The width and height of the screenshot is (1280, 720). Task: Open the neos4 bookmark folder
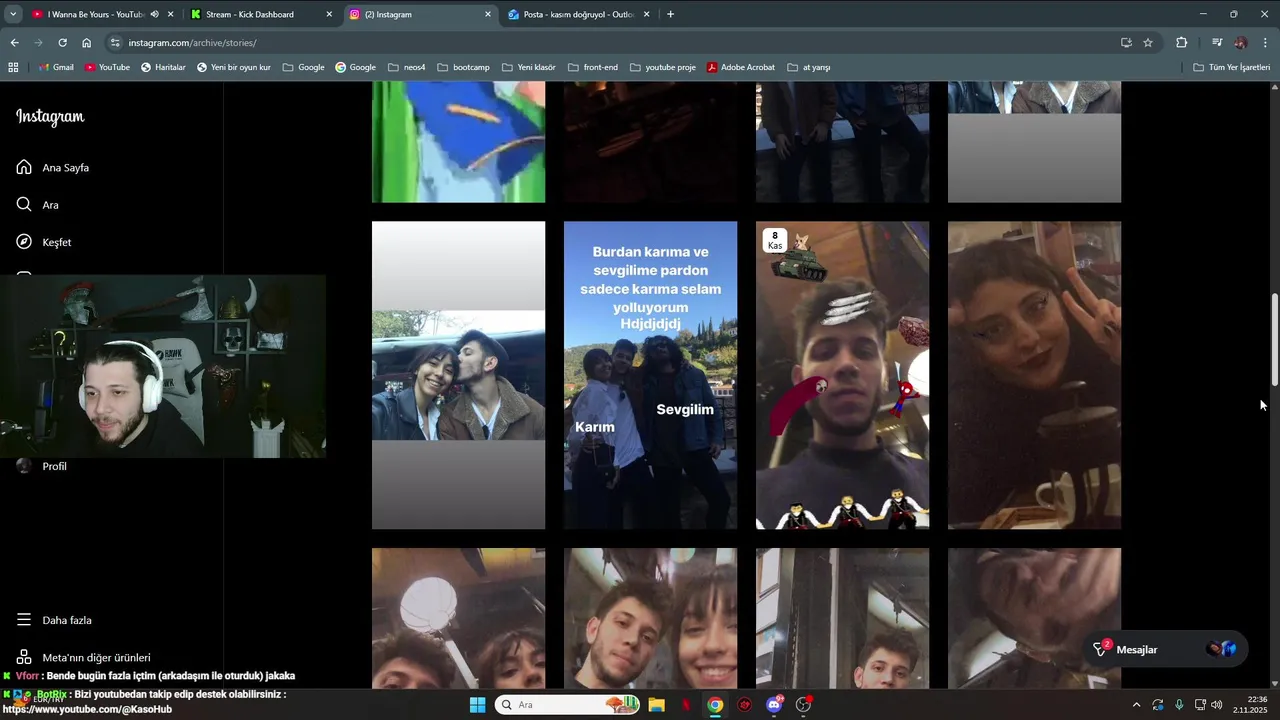coord(407,67)
